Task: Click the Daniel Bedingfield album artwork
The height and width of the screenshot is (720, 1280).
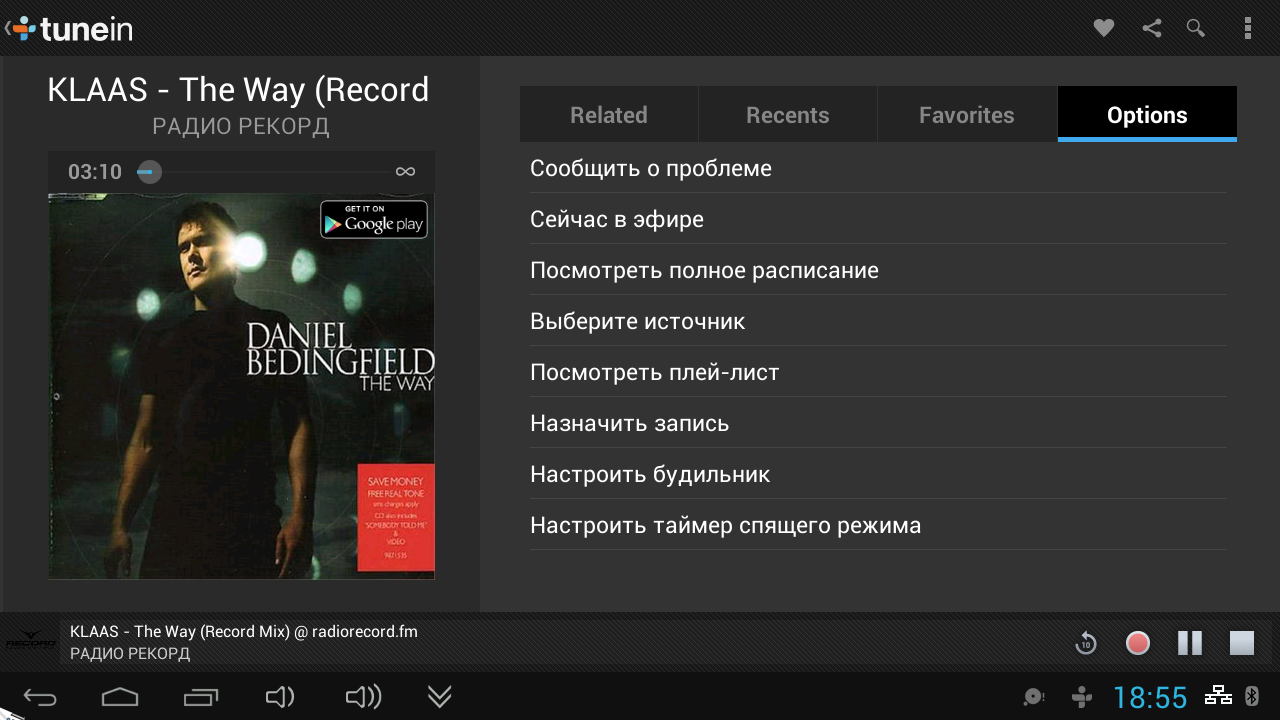Action: point(241,386)
